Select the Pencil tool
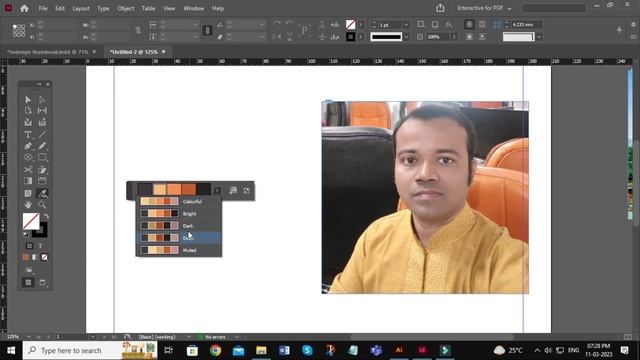This screenshot has height=360, width=640. pos(42,146)
